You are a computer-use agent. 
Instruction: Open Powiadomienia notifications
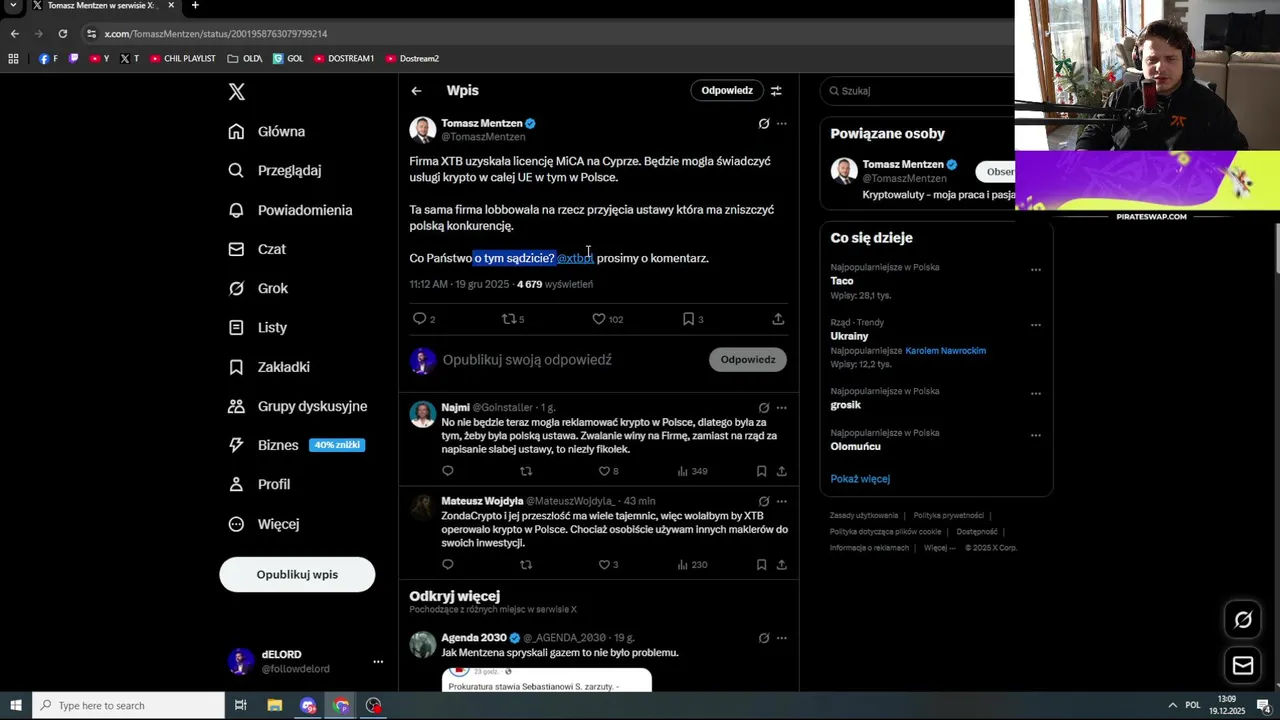(x=290, y=210)
